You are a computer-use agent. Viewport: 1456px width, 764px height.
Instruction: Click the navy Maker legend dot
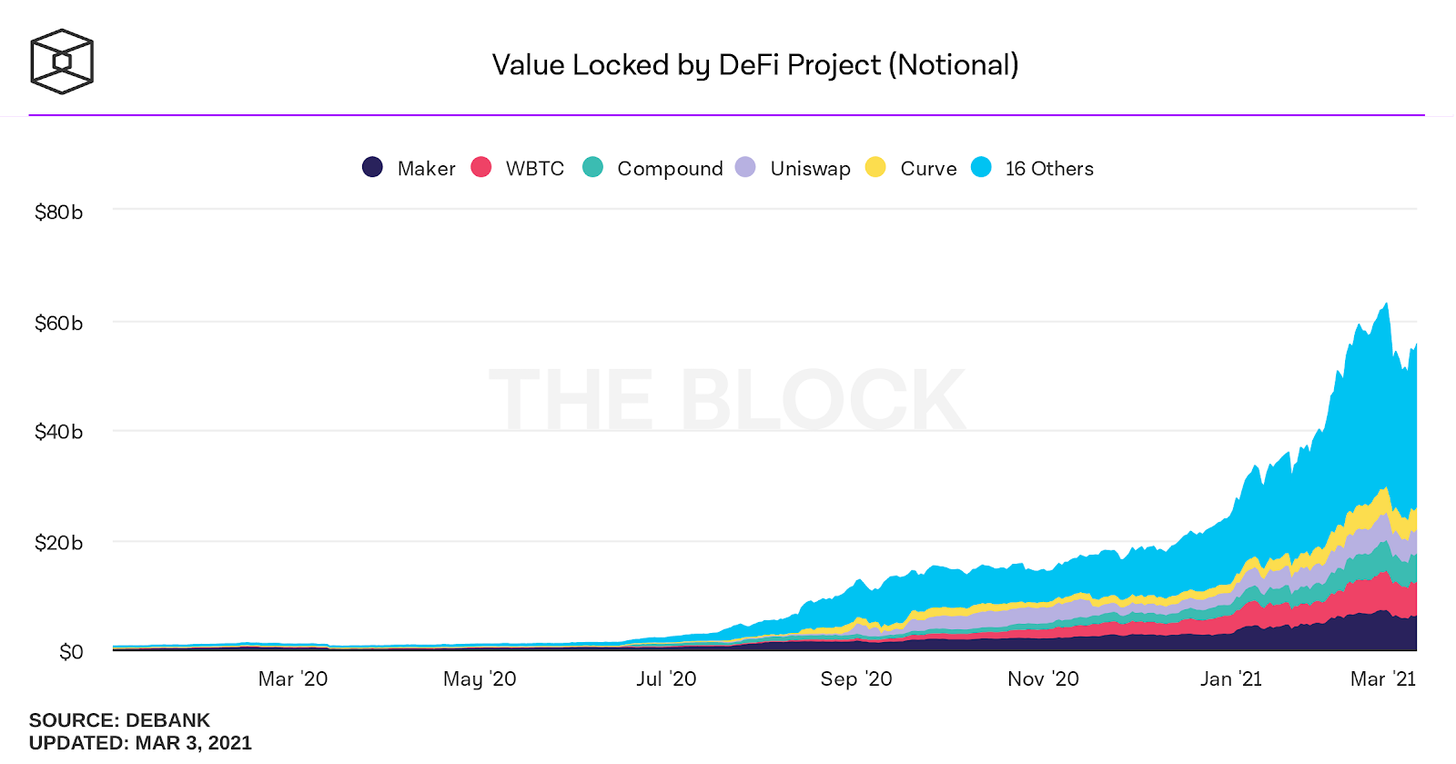click(372, 168)
